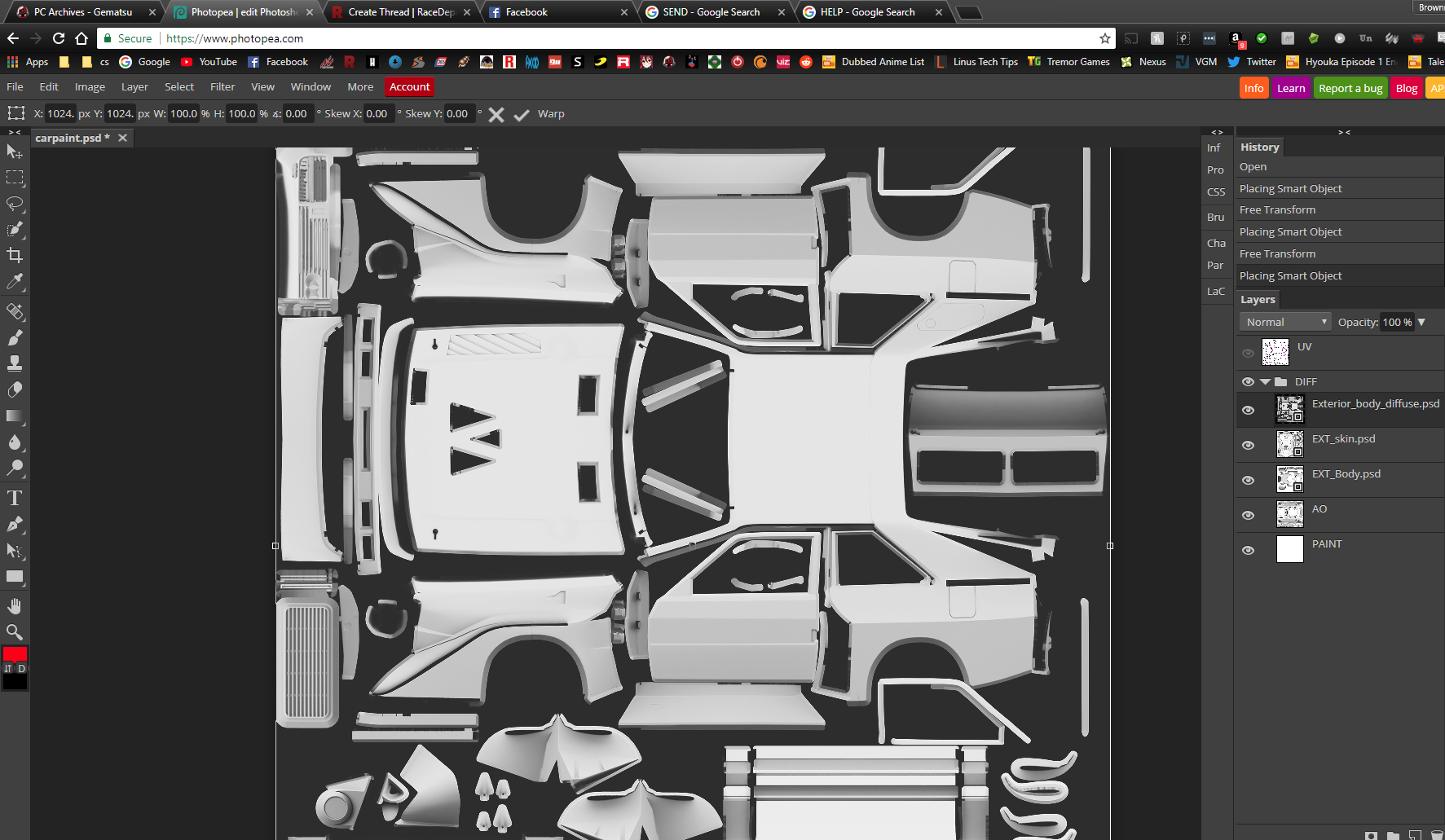Viewport: 1445px width, 840px height.
Task: Toggle visibility of DIFF folder
Action: tap(1248, 381)
